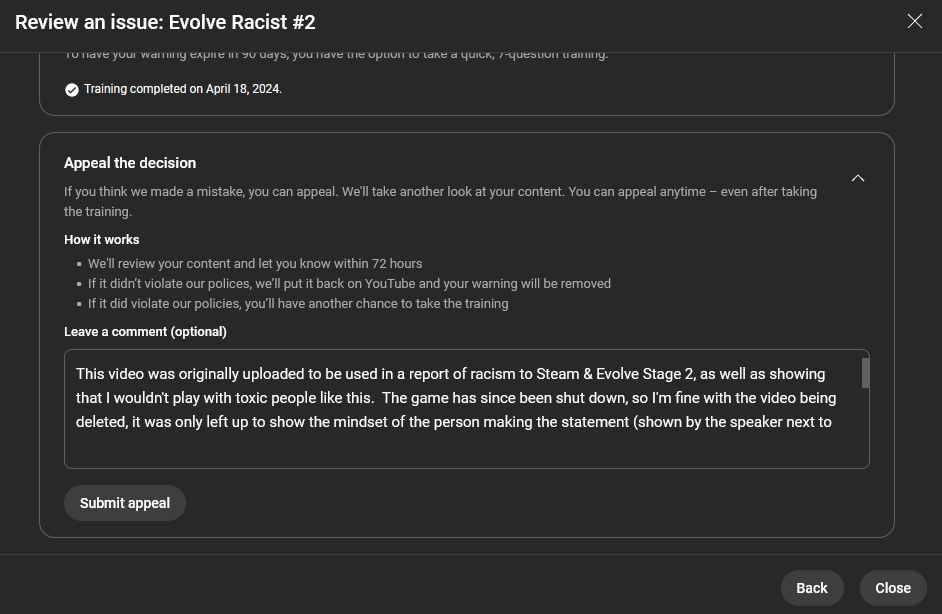Image resolution: width=942 pixels, height=614 pixels.
Task: Click the "Appeal the decision" heading
Action: (130, 163)
